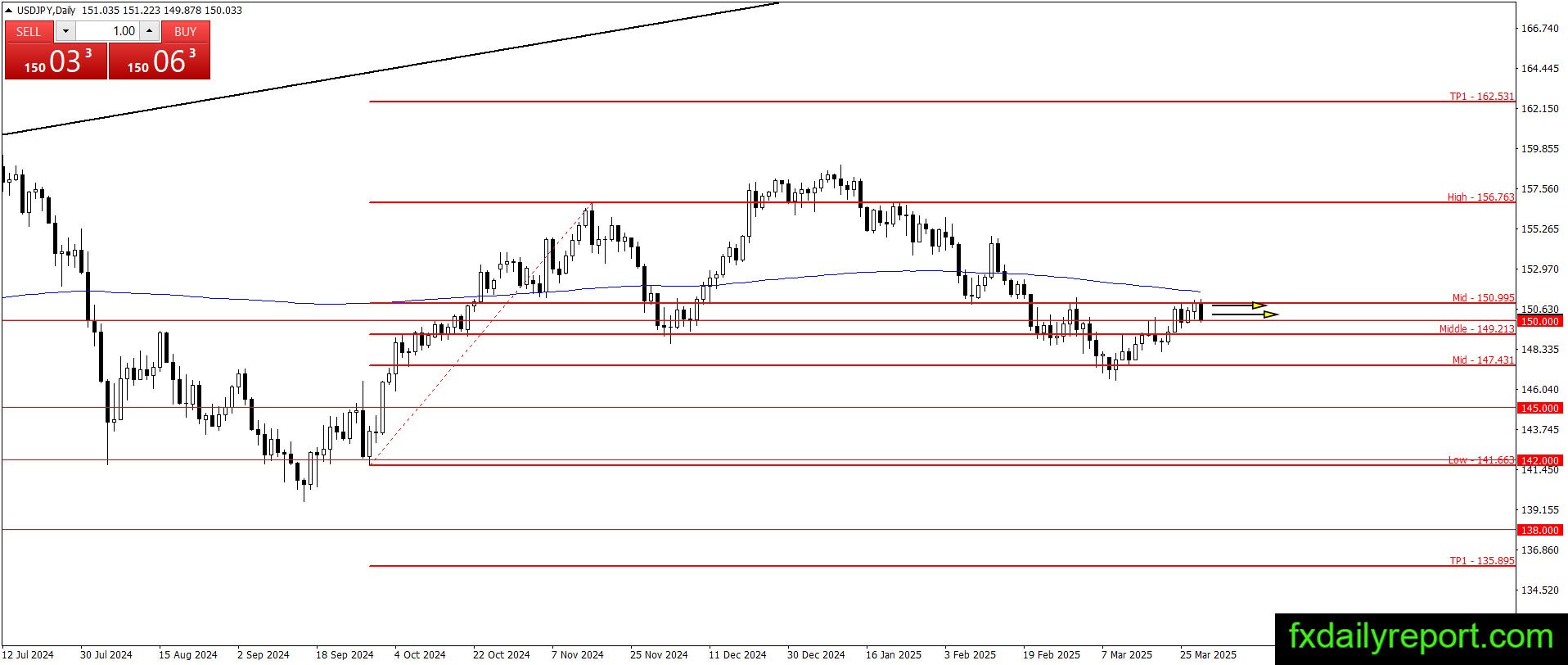Image resolution: width=1568 pixels, height=665 pixels.
Task: Click the Low - 141.663 level label
Action: tap(1481, 460)
